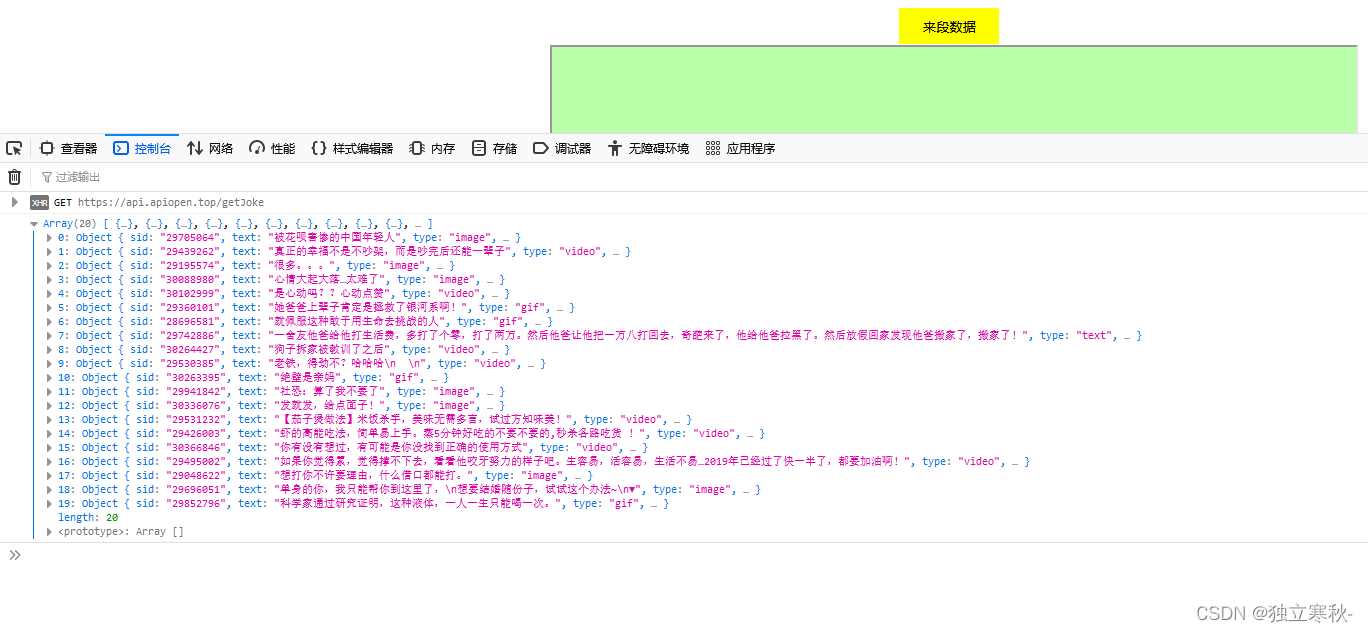Image resolution: width=1368 pixels, height=632 pixels.
Task: Click the Application grid icon
Action: tap(713, 147)
